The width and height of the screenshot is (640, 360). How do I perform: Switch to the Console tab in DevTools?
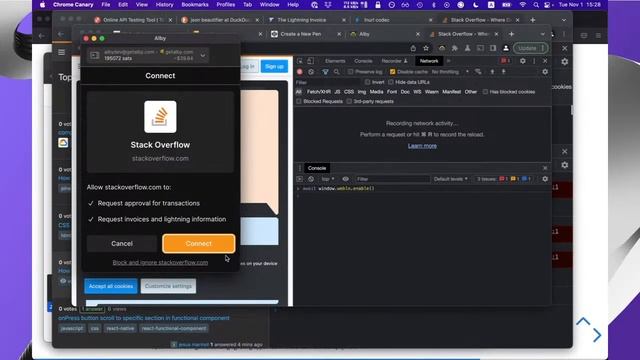[363, 61]
